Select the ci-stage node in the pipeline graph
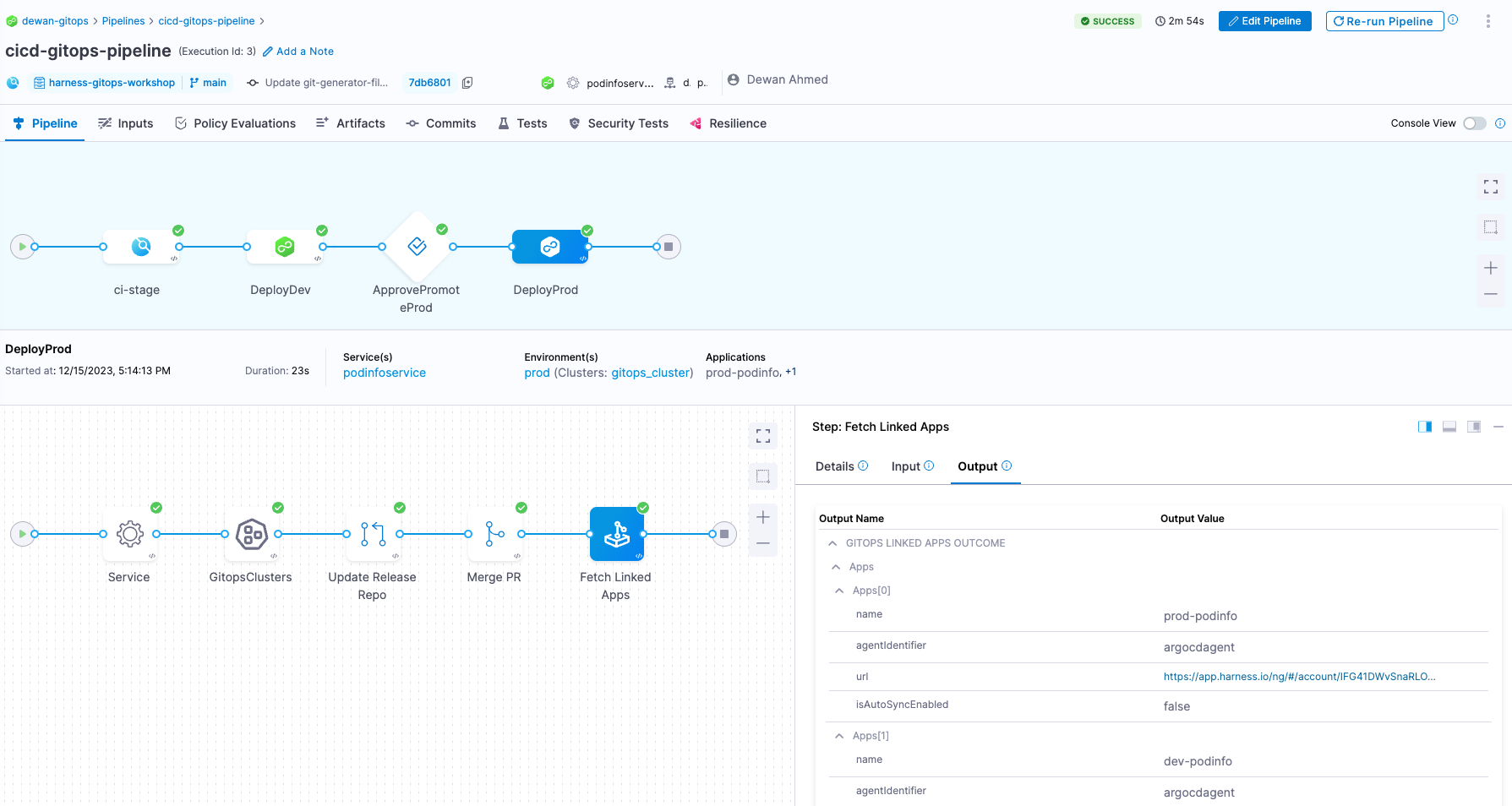The width and height of the screenshot is (1512, 806). tap(139, 247)
